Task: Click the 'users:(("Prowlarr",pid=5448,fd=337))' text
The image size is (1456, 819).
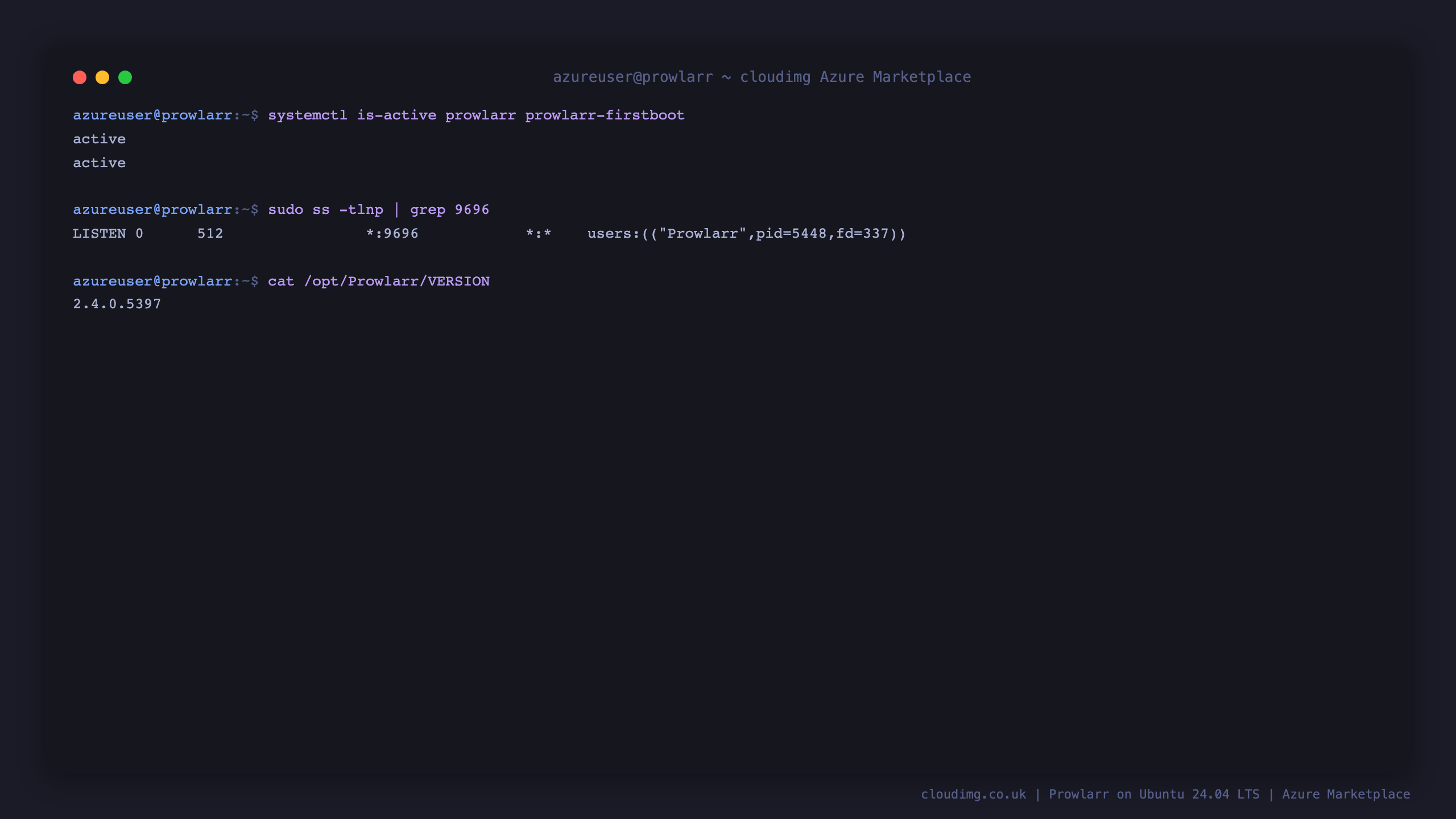Action: 747,234
